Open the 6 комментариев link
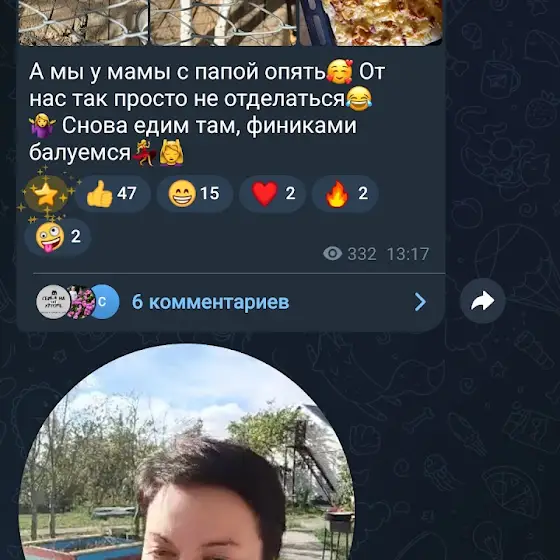 (x=210, y=302)
